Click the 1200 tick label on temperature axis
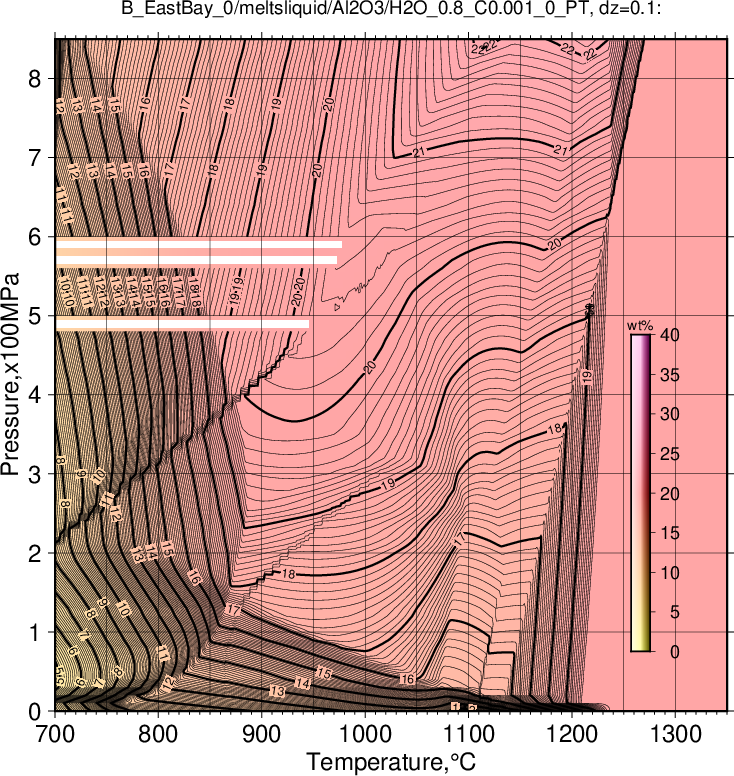This screenshot has height=776, width=734. 572,734
